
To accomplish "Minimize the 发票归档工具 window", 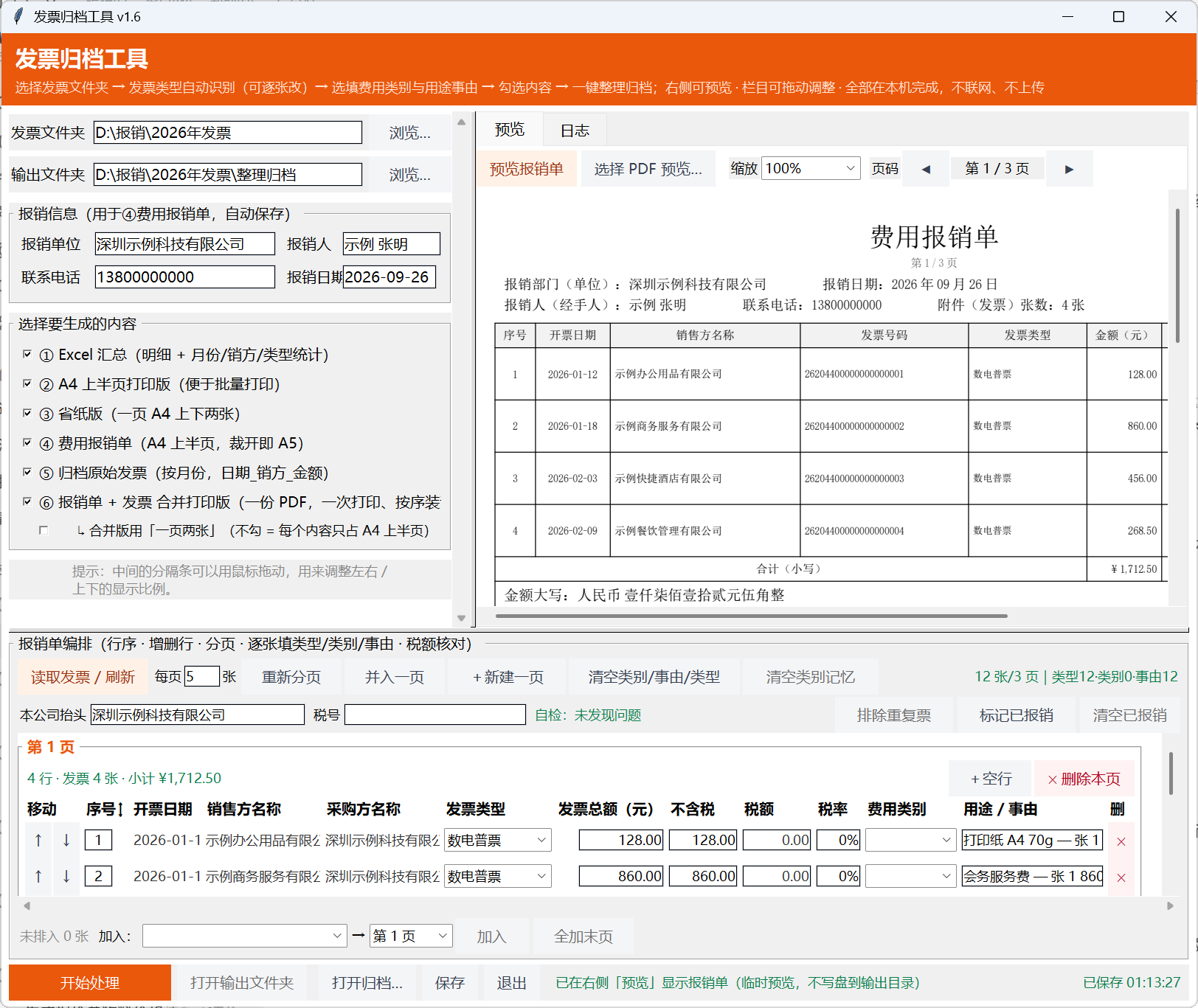I will 1067,16.
